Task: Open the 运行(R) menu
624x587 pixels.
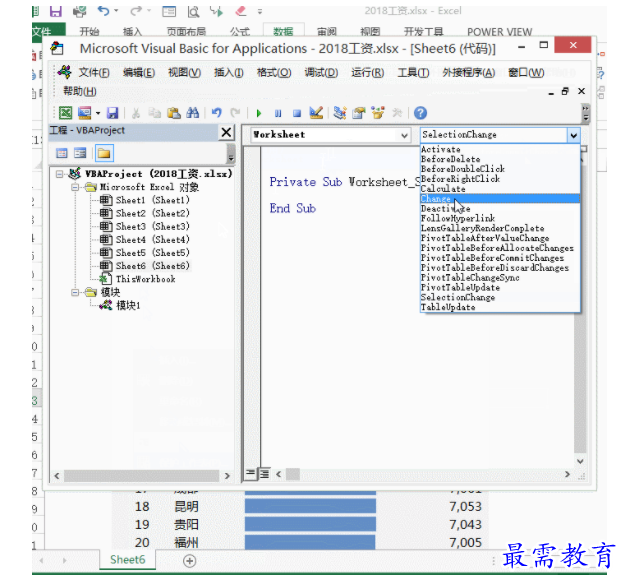Action: (368, 72)
